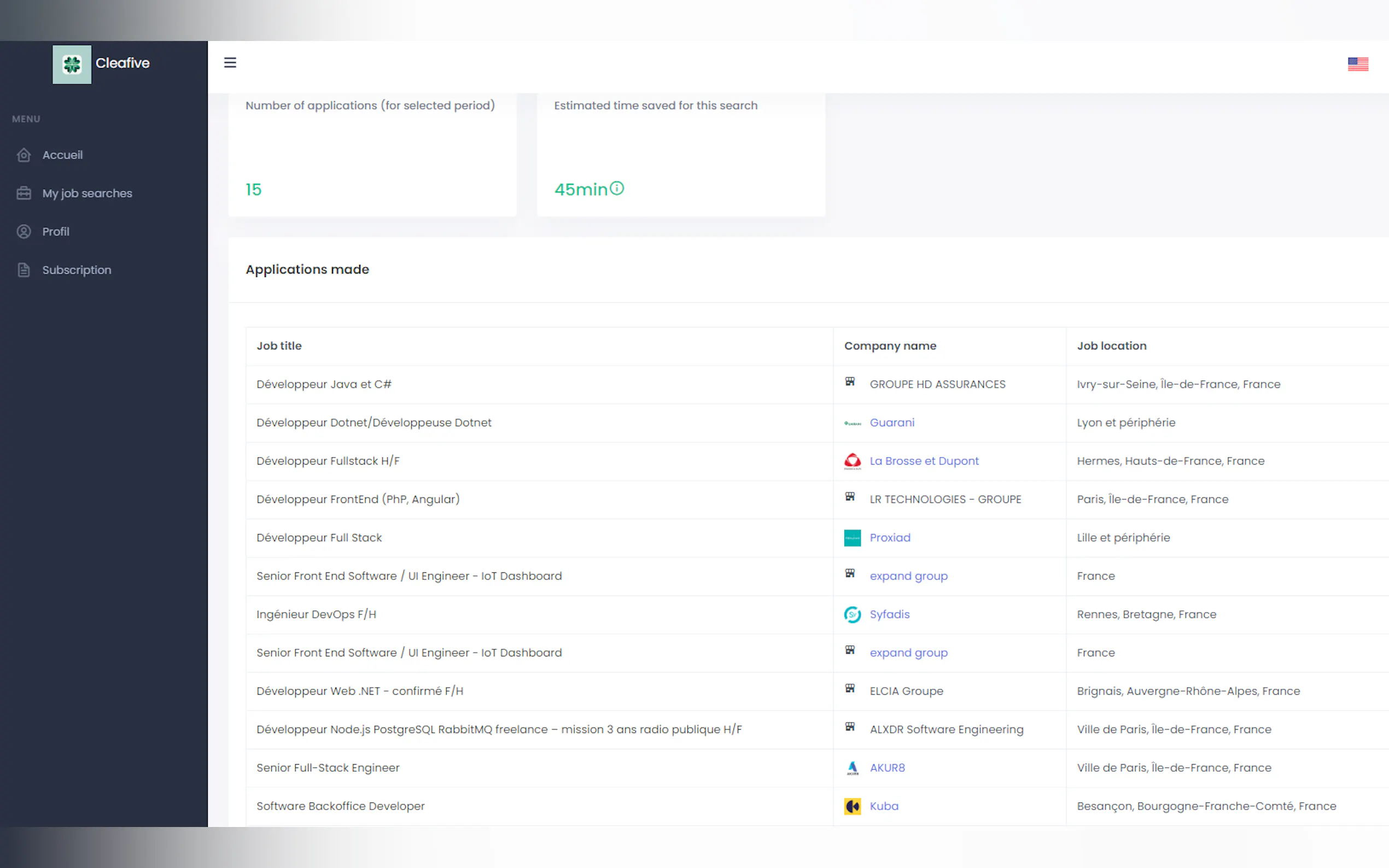Click the Job title column header
This screenshot has width=1389, height=868.
[279, 345]
